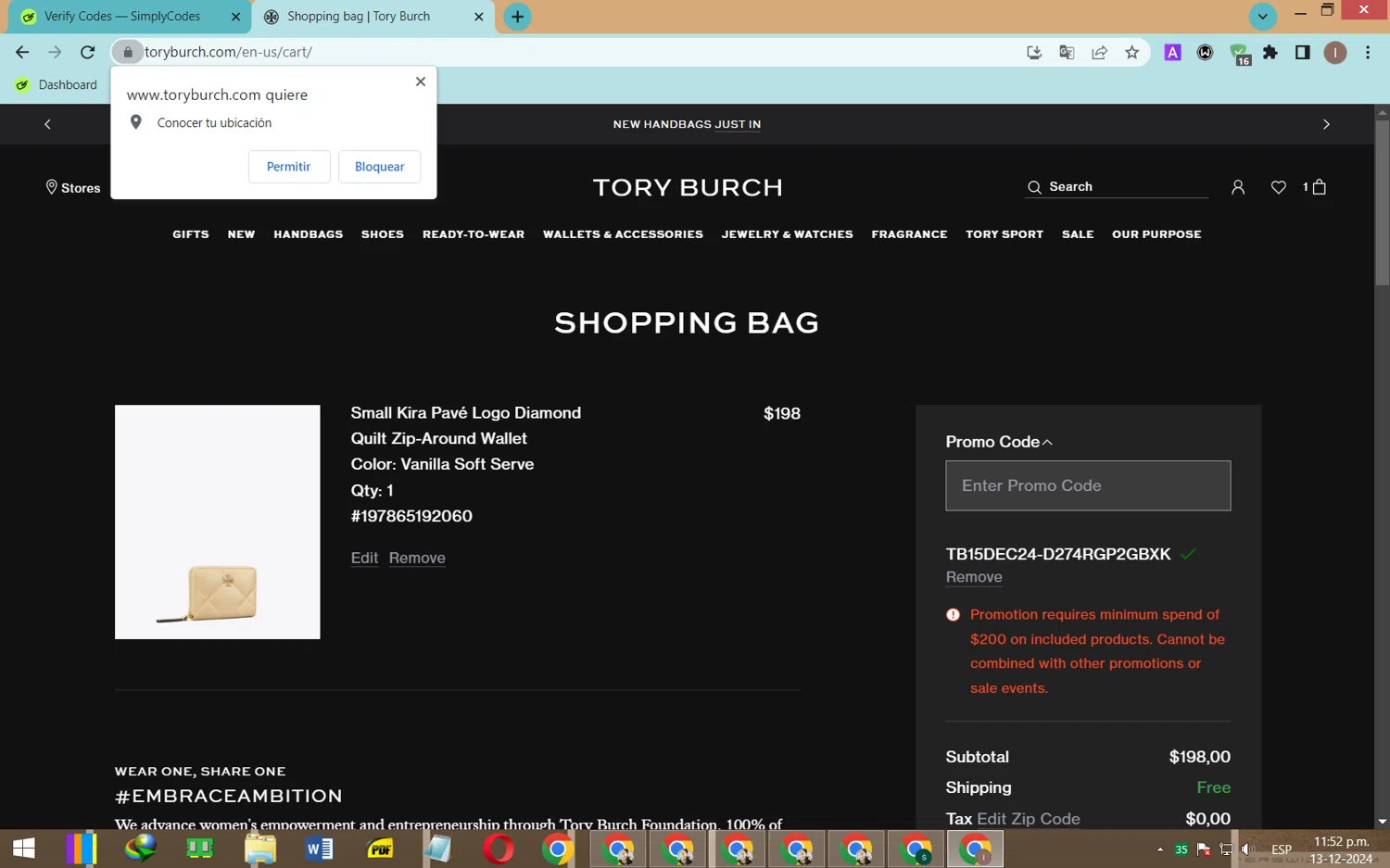Open the READY-TO-WEAR menu

474,234
